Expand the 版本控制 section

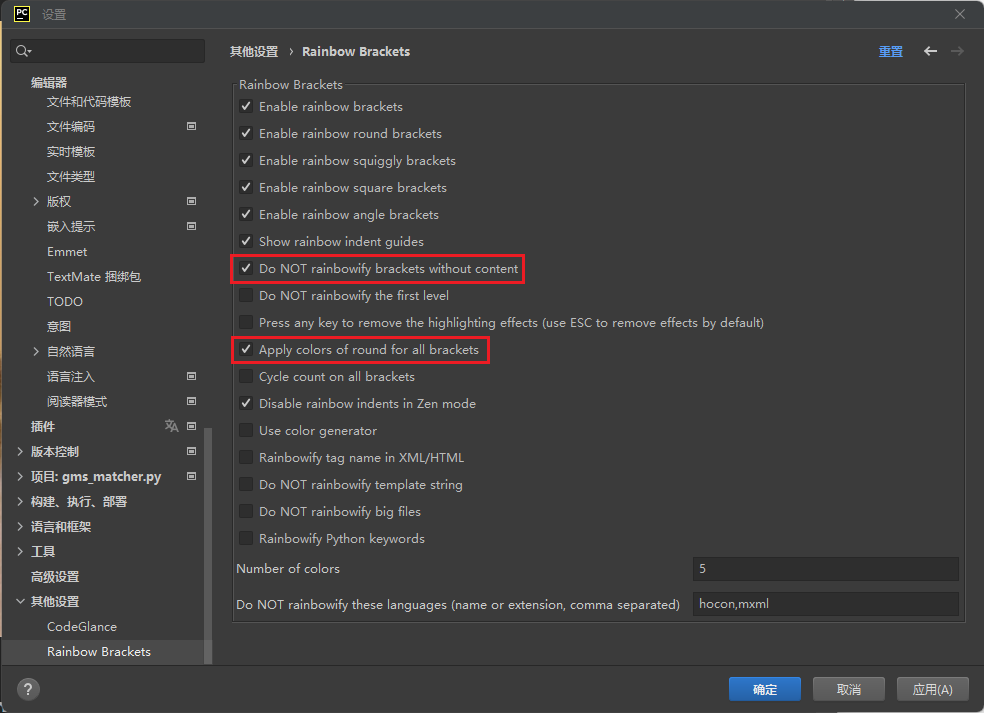point(20,451)
